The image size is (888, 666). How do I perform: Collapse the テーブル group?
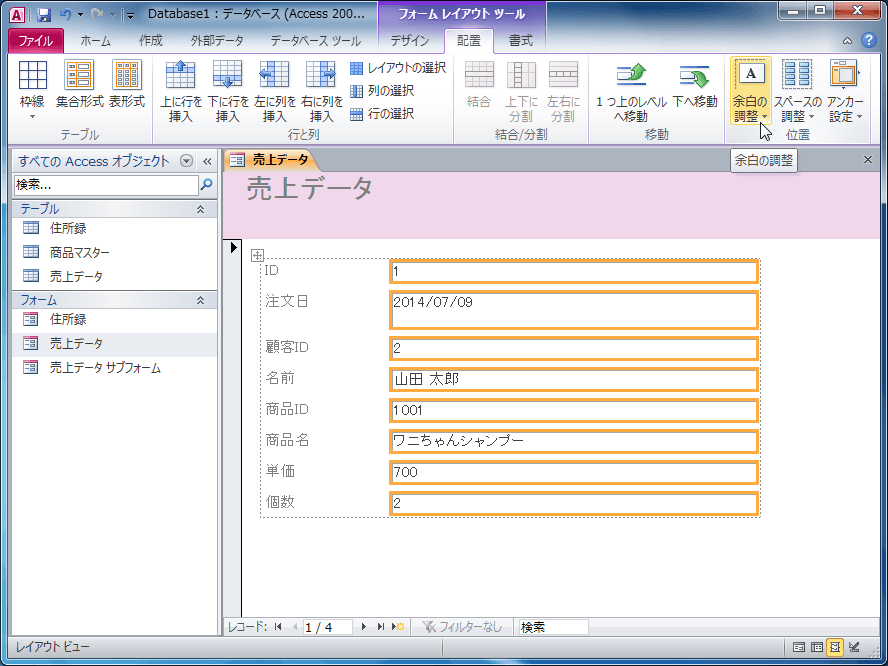click(200, 209)
